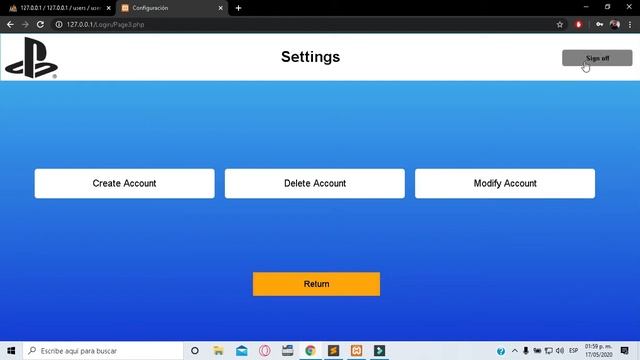This screenshot has width=640, height=360.
Task: Click the PlayStation logo in the page header
Action: point(31,58)
